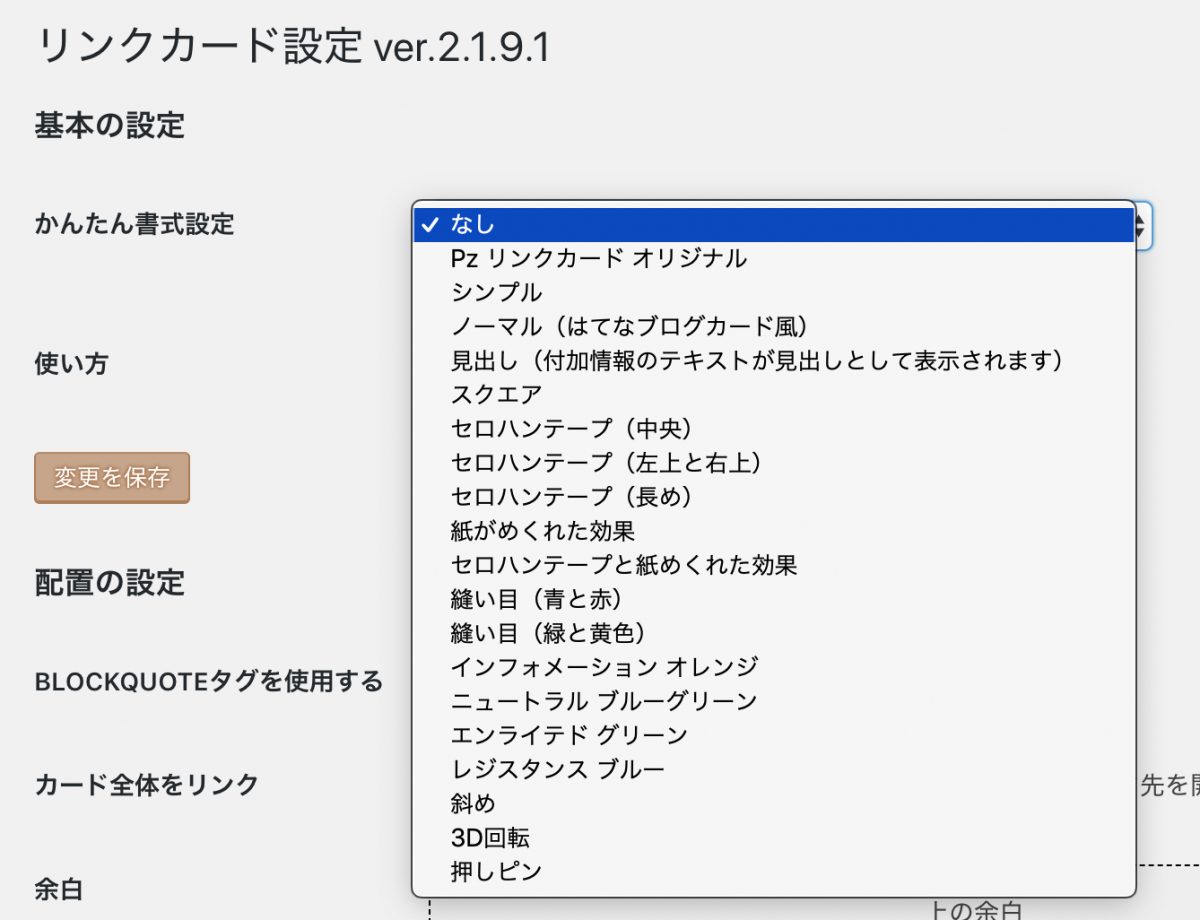Click かんたん書式設定 dropdown stepper arrows
Screen dimensions: 1200x920
point(1143,225)
